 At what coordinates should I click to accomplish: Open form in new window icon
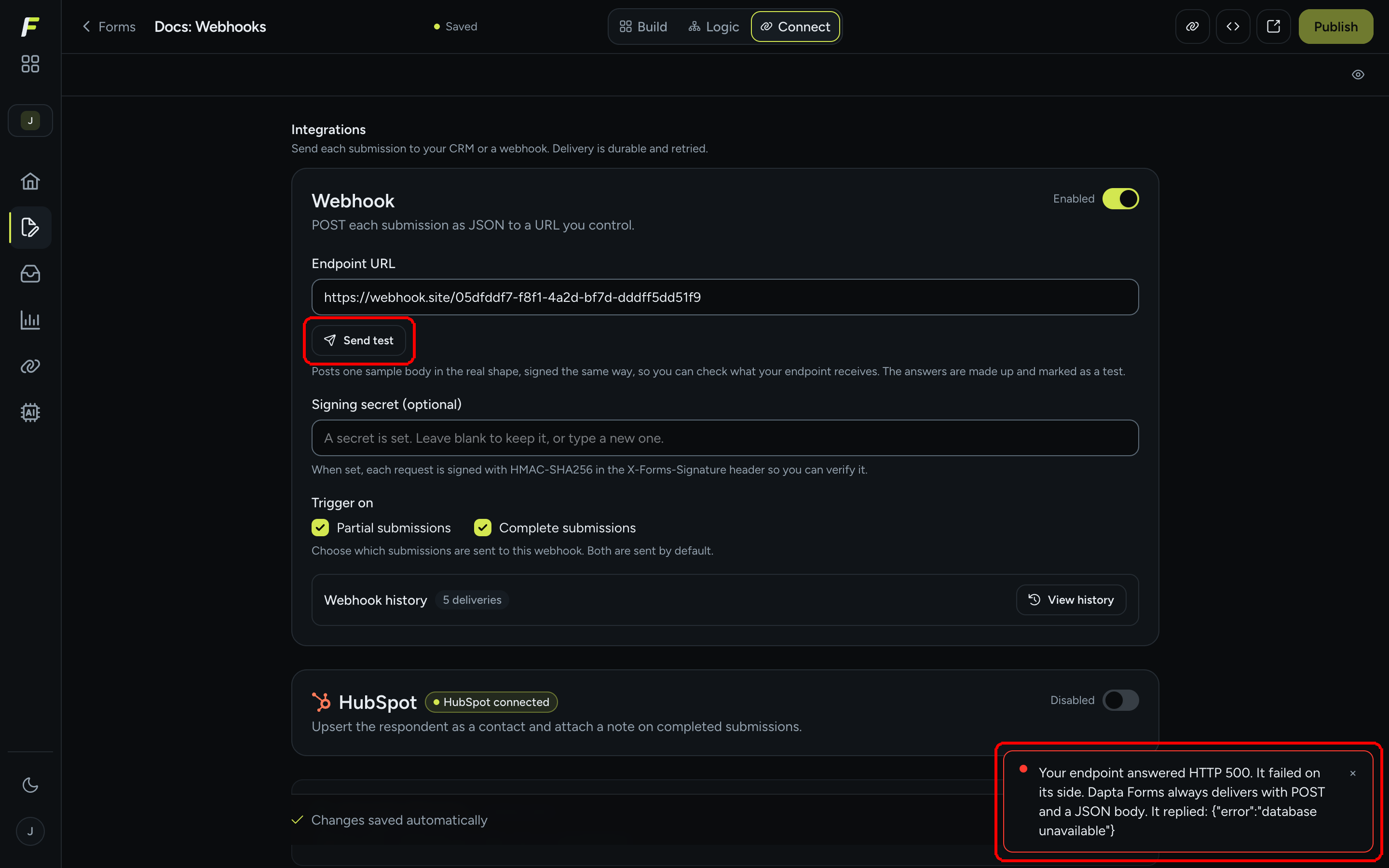click(x=1273, y=27)
